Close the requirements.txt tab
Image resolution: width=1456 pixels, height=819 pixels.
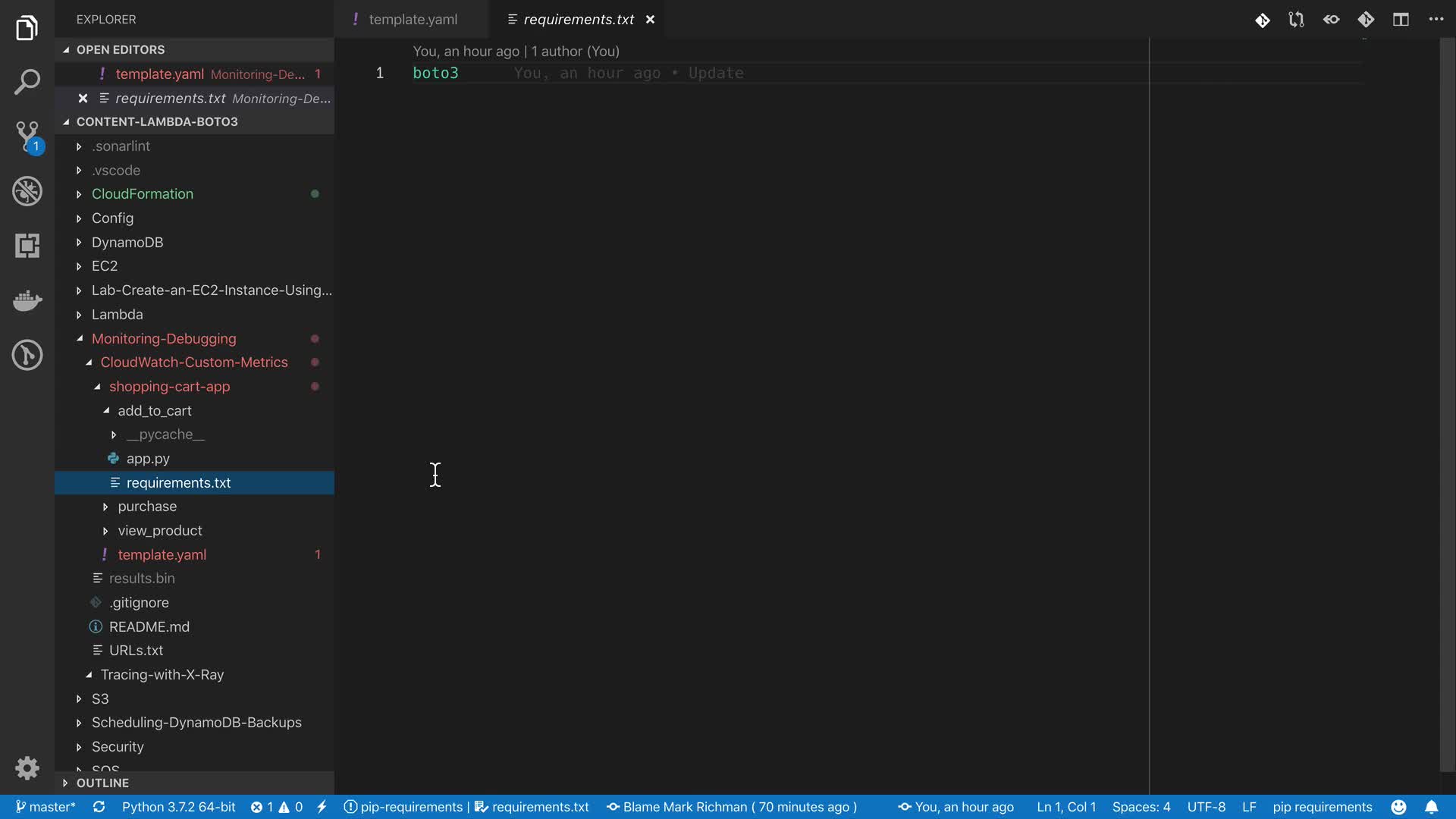(x=650, y=20)
